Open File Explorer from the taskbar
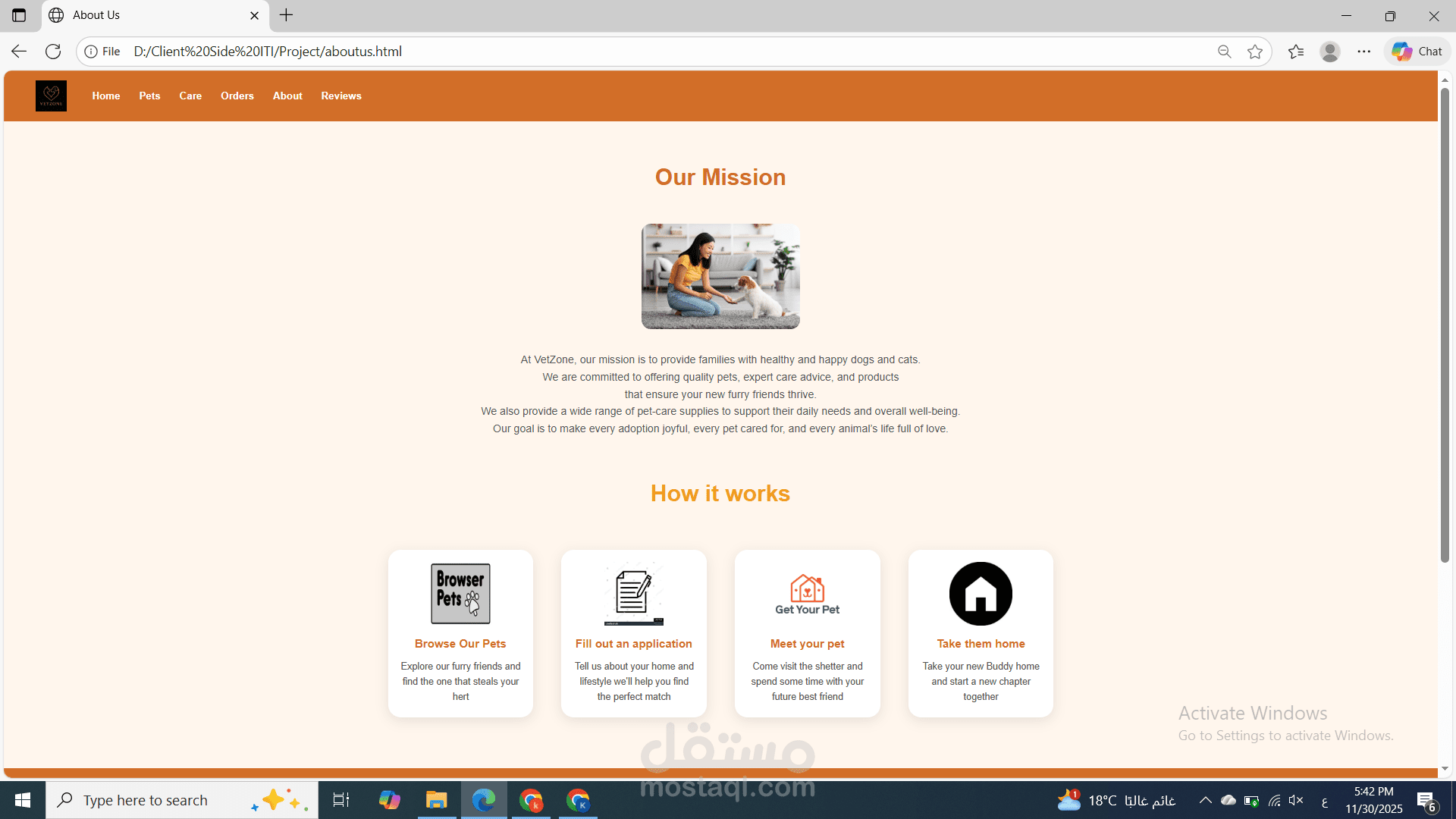This screenshot has width=1456, height=819. (436, 800)
